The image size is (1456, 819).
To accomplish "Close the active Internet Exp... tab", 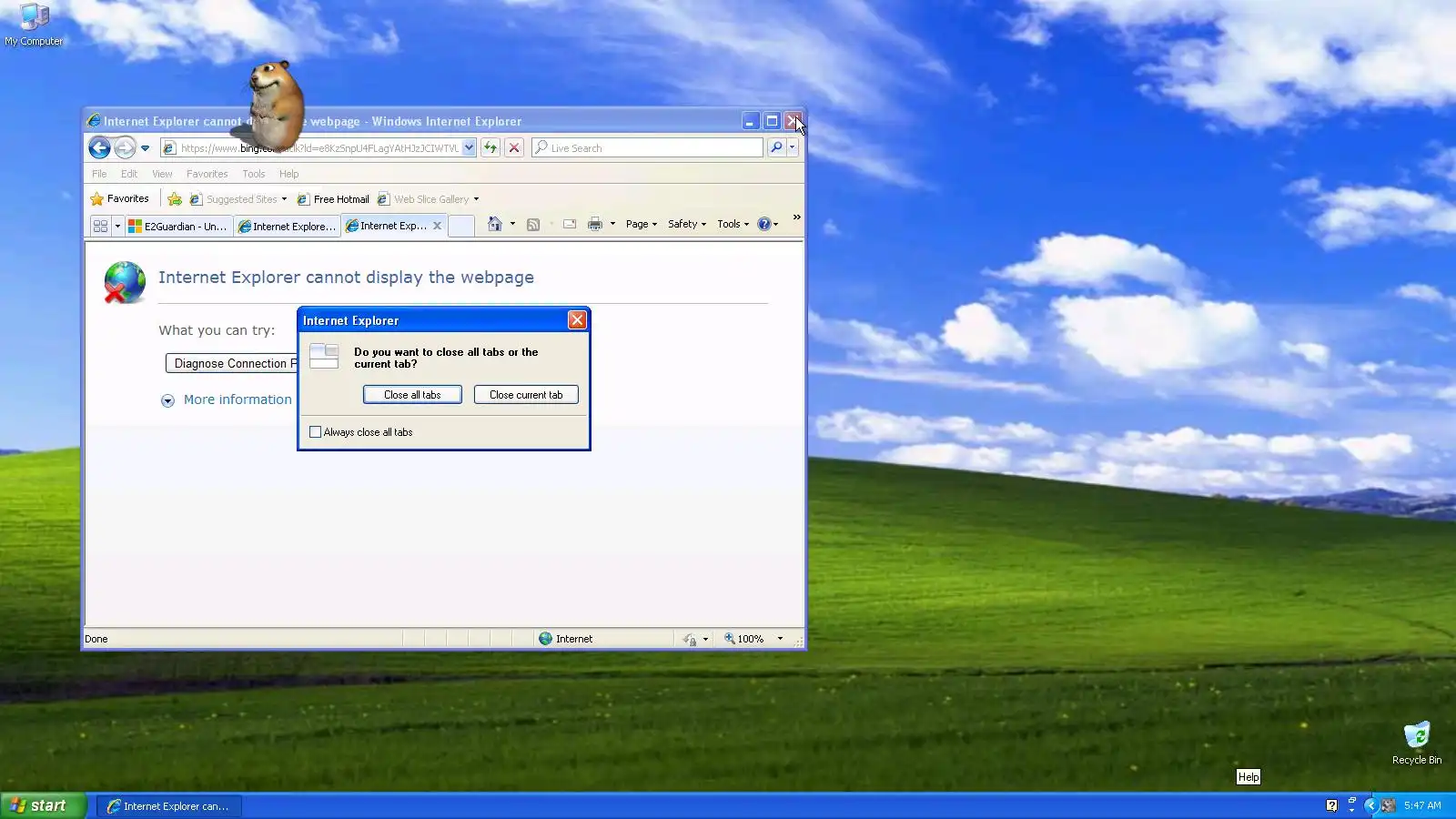I will point(437,226).
